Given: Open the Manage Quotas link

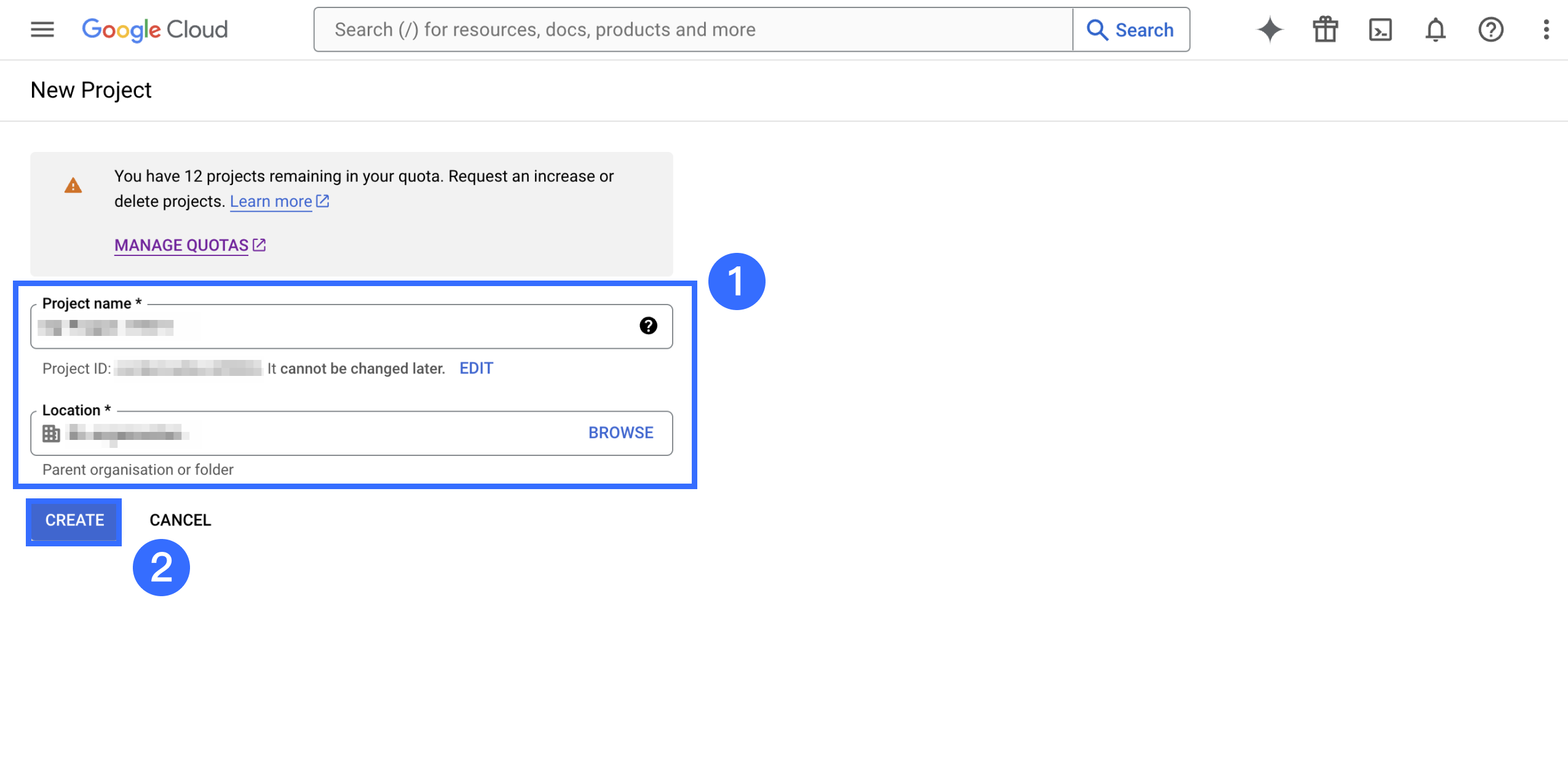Looking at the screenshot, I should [x=181, y=245].
